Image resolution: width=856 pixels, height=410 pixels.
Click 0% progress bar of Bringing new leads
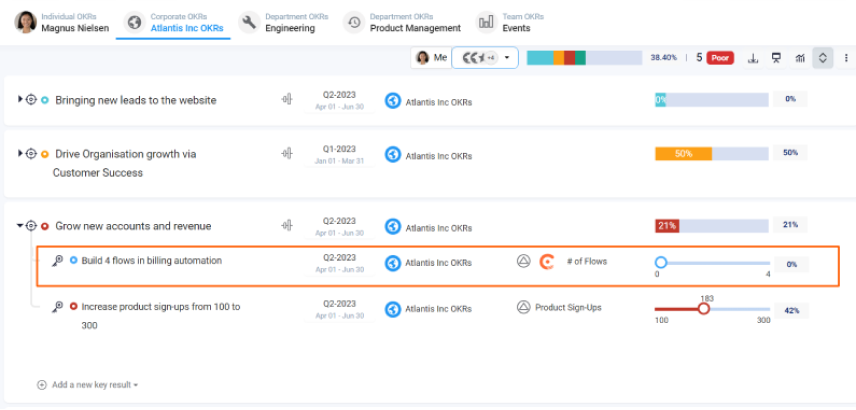click(712, 99)
